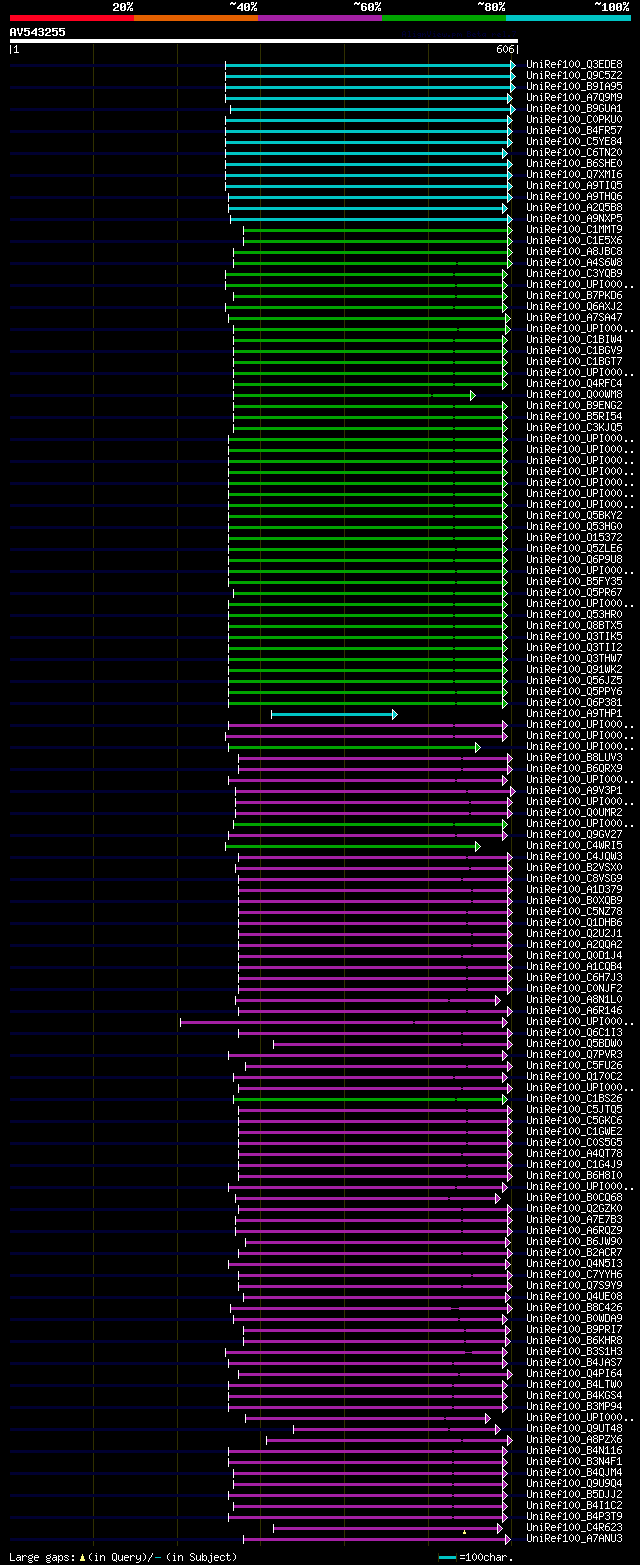Pick the UniRef100_Q5BDW0 label
This screenshot has height=1565, width=640.
click(574, 1043)
